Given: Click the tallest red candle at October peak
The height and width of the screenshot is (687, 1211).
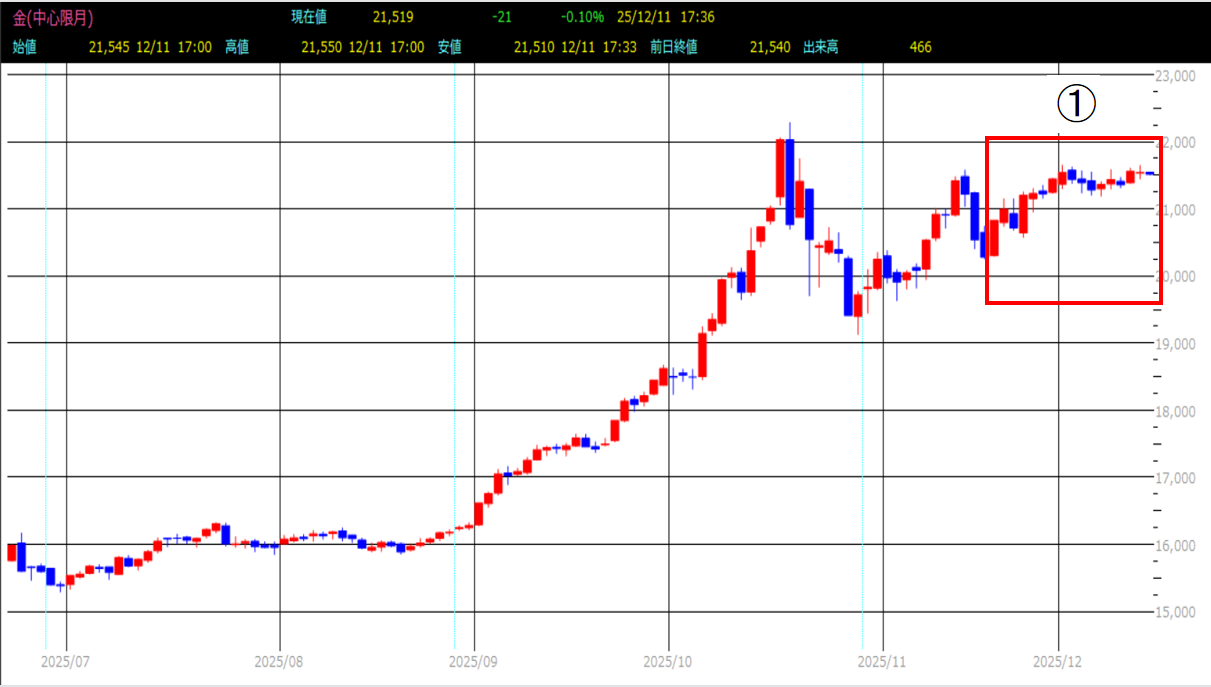Looking at the screenshot, I should coord(780,168).
